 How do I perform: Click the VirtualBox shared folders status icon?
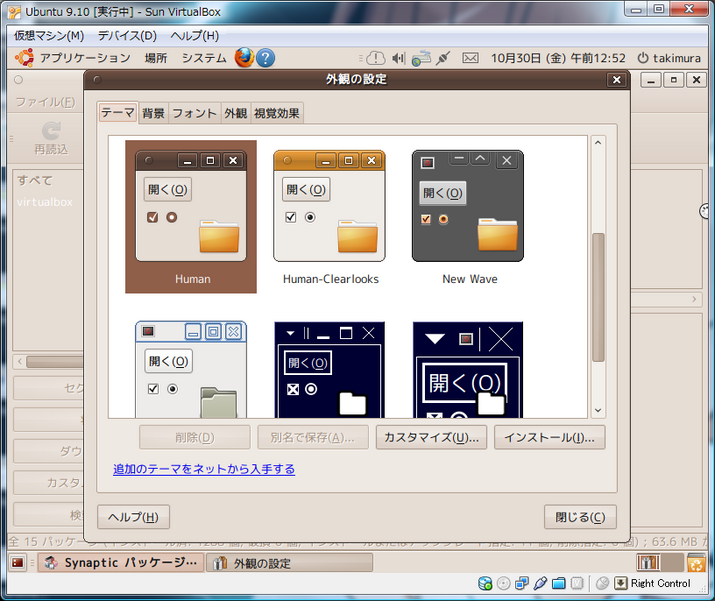click(x=559, y=583)
